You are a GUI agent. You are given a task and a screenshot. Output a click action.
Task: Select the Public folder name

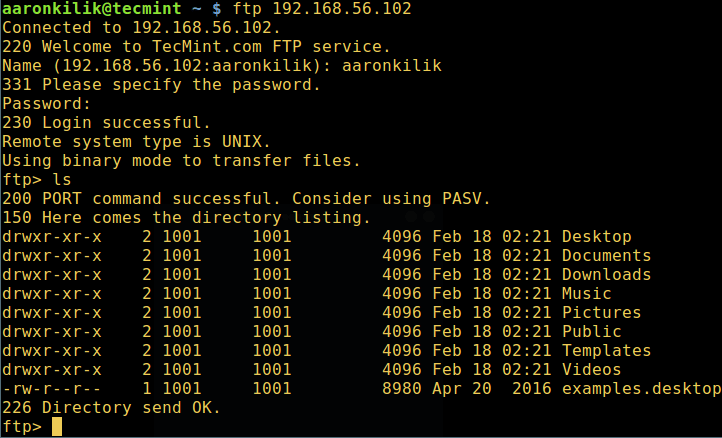[591, 332]
